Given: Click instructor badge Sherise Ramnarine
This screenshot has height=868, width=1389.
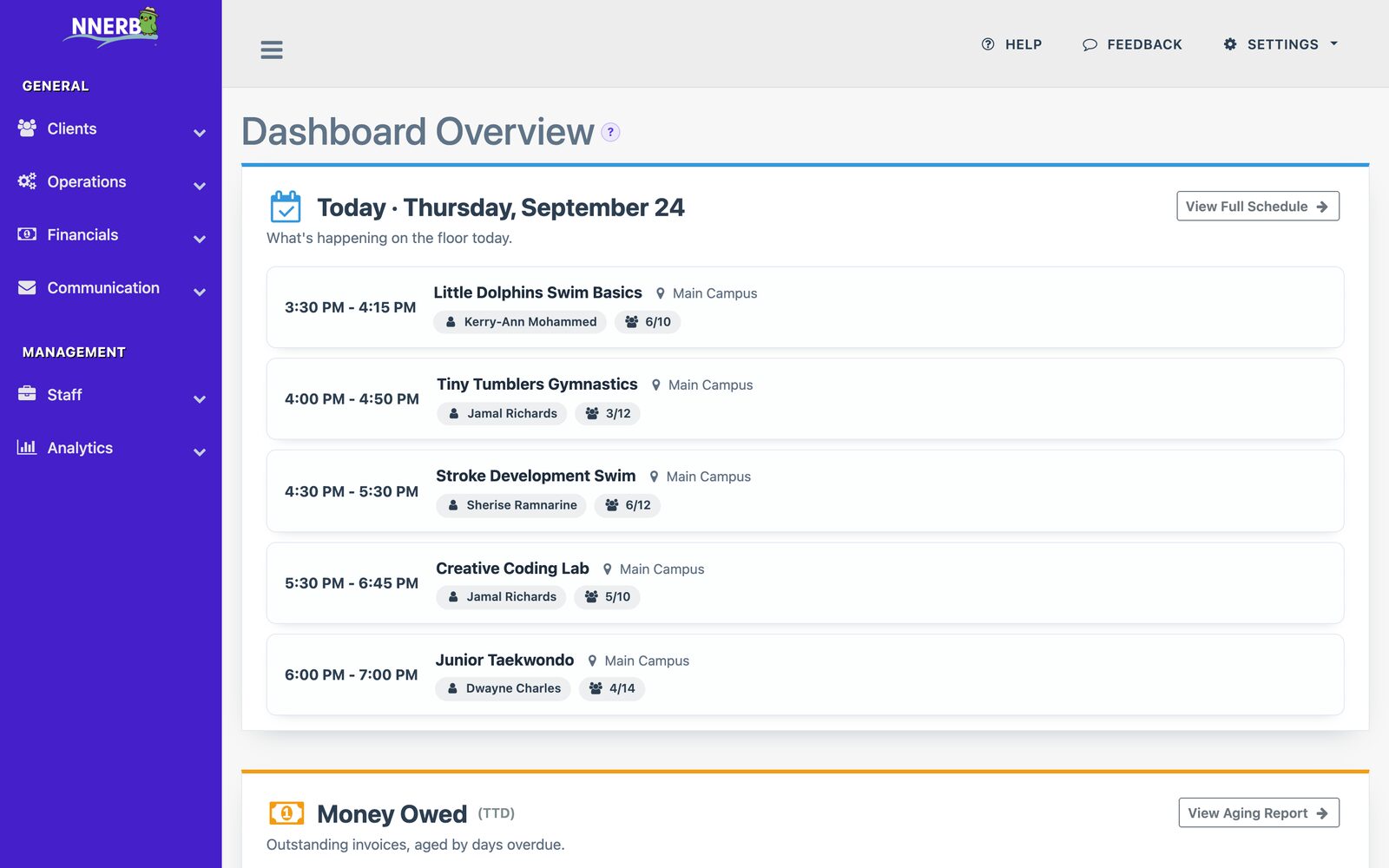Looking at the screenshot, I should point(511,505).
